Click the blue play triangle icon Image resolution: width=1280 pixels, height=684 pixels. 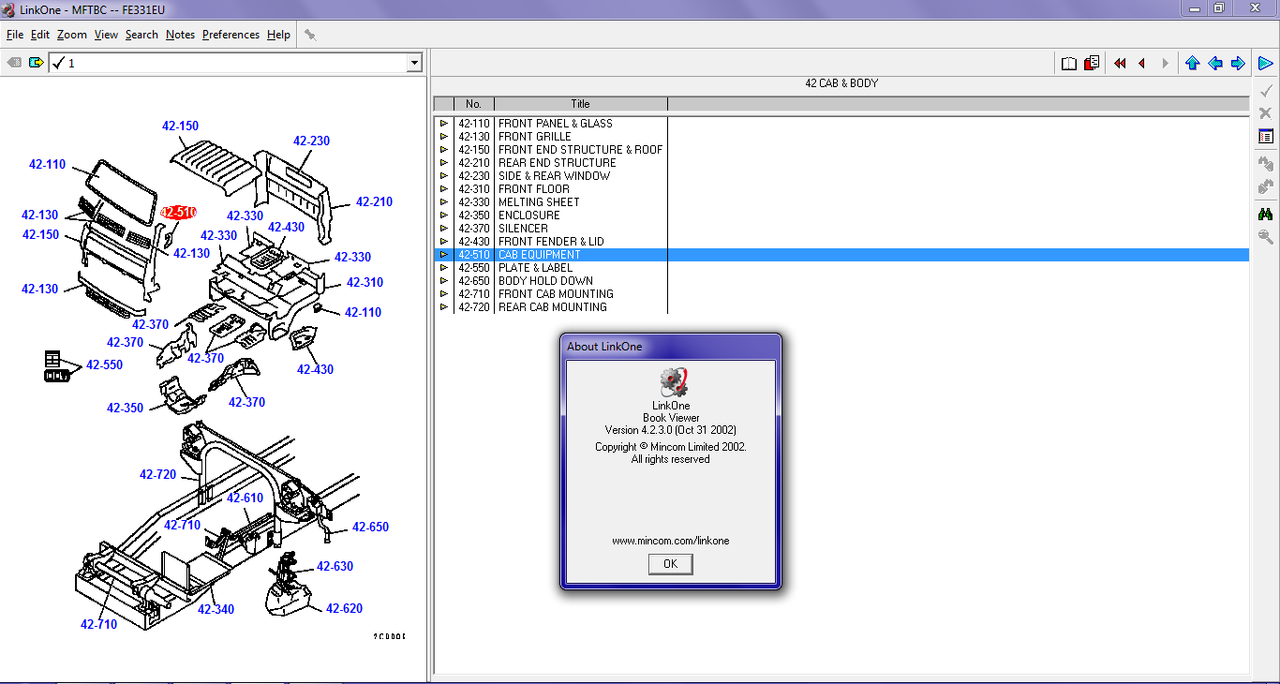(x=1265, y=63)
